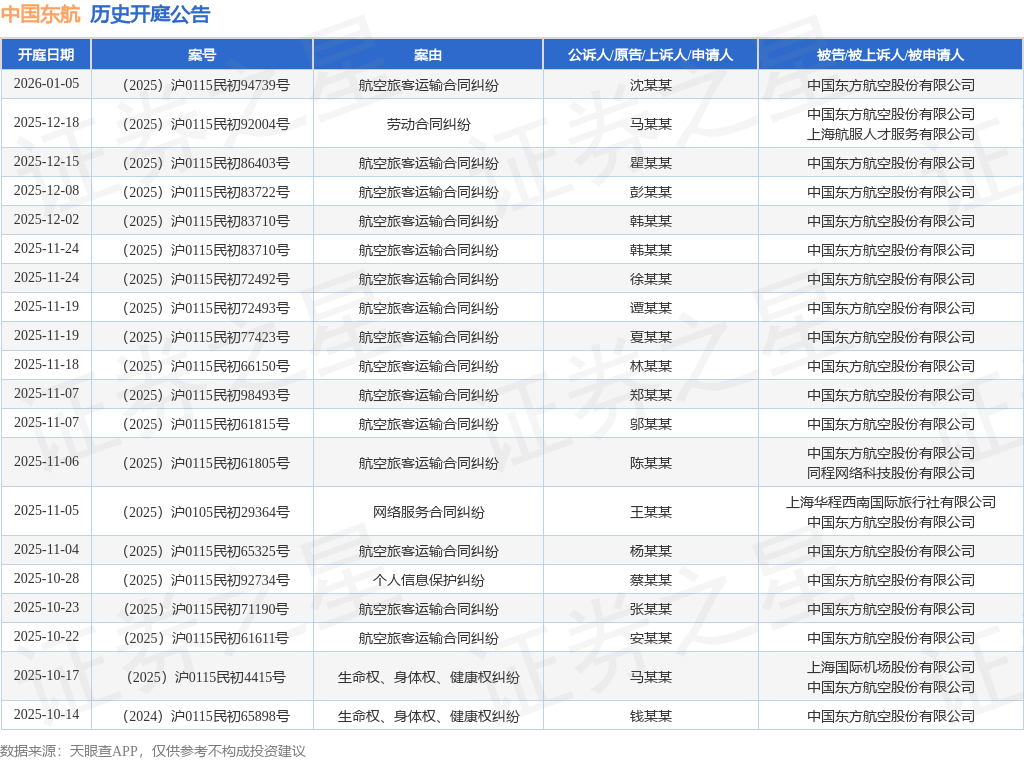Click the 案号 column header

point(202,55)
